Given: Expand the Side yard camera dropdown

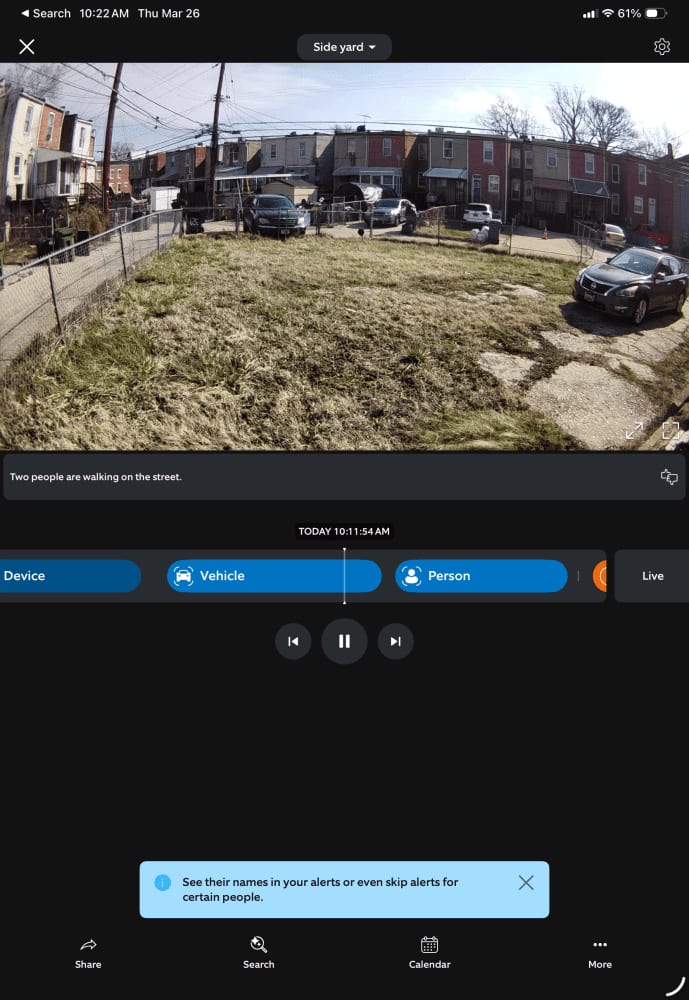Looking at the screenshot, I should click(x=344, y=47).
